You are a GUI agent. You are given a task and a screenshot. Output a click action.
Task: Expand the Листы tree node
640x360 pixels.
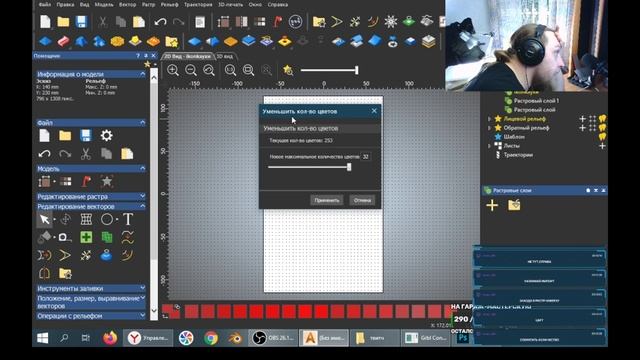click(489, 146)
